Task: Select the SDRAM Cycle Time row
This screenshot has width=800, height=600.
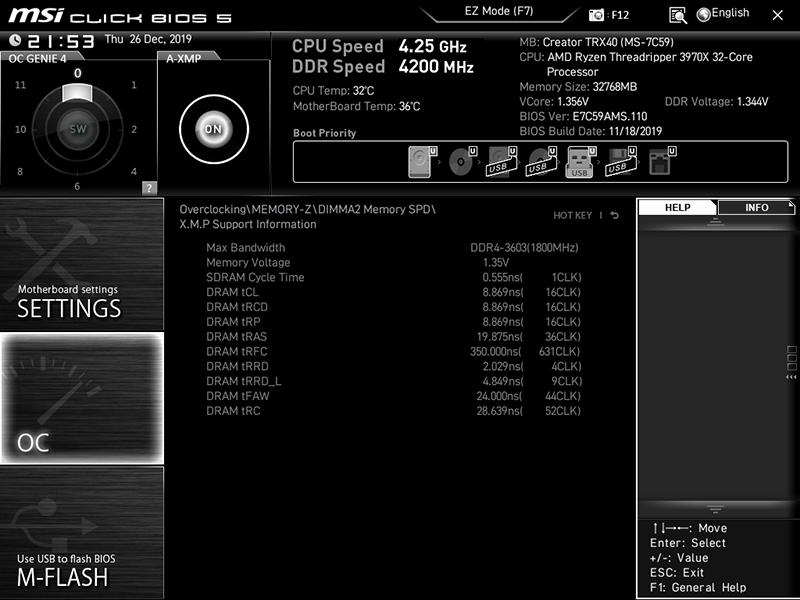Action: pos(393,277)
